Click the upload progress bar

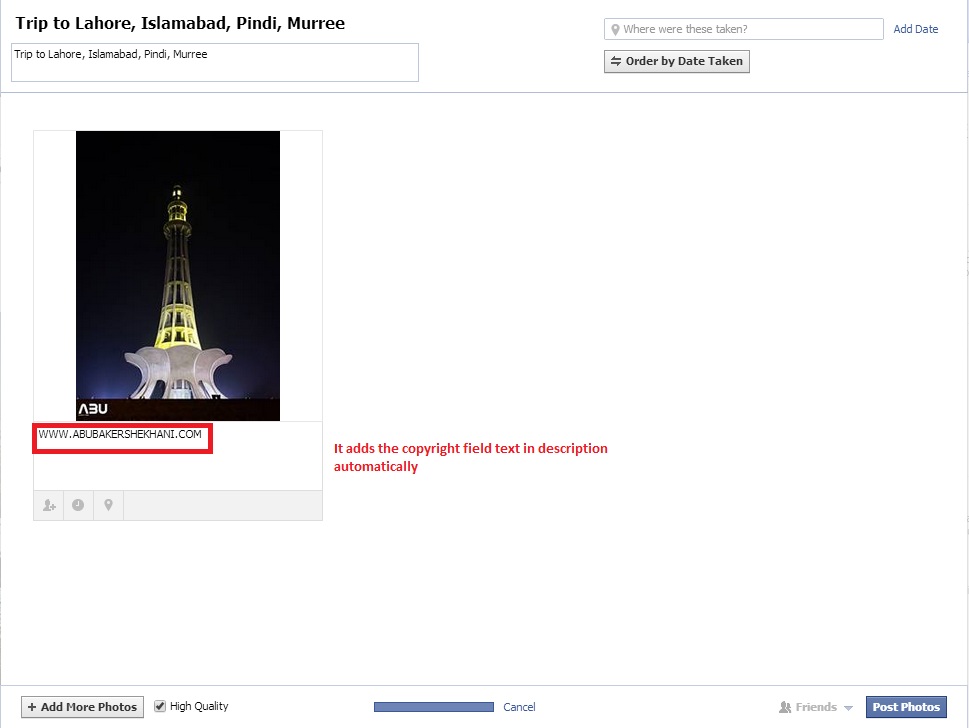[x=434, y=707]
